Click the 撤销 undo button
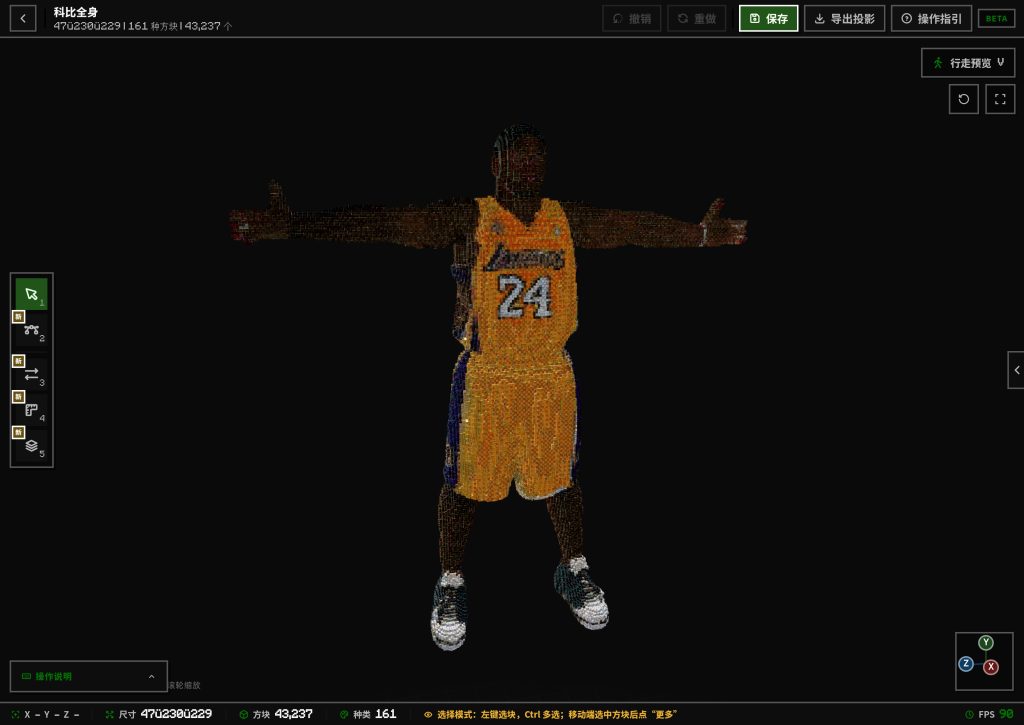 (632, 18)
